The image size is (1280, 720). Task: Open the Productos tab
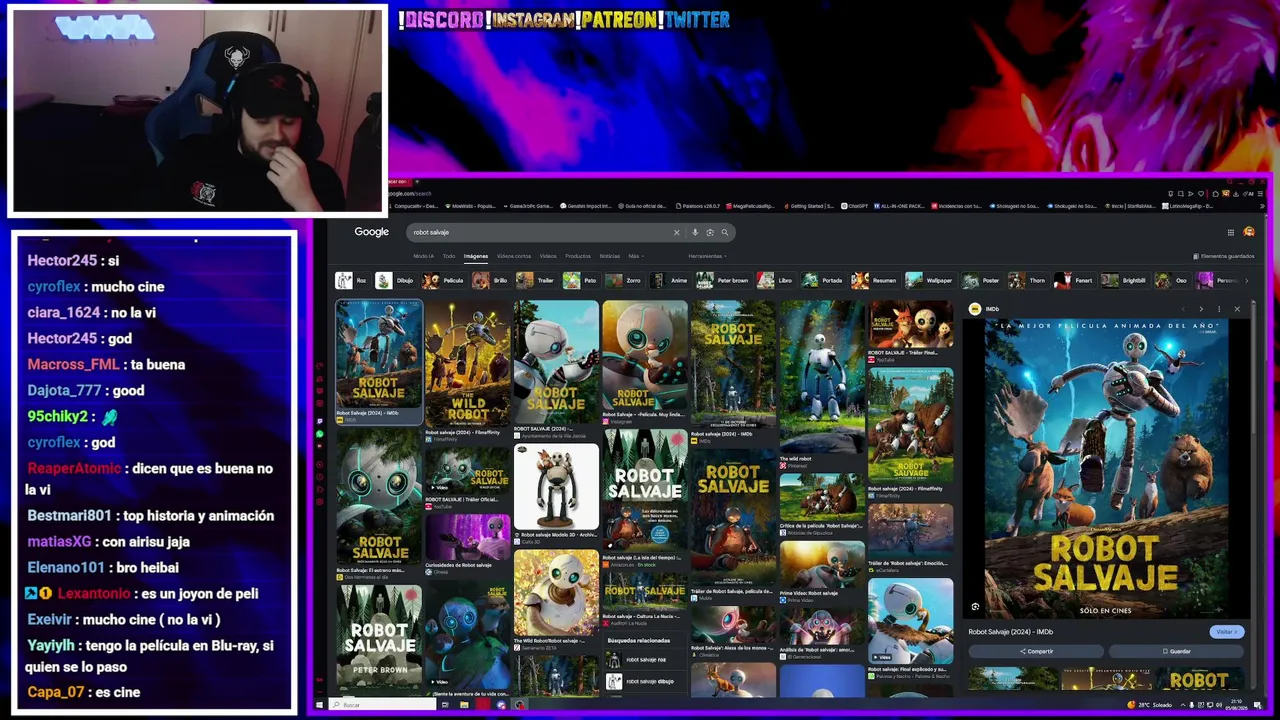[x=578, y=256]
